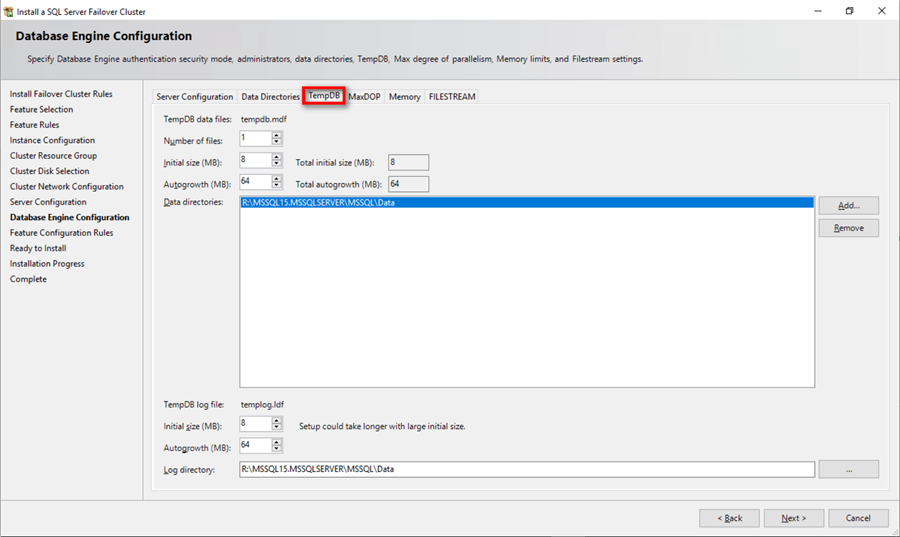Image resolution: width=900 pixels, height=537 pixels.
Task: Click the Number of files input field
Action: [255, 138]
